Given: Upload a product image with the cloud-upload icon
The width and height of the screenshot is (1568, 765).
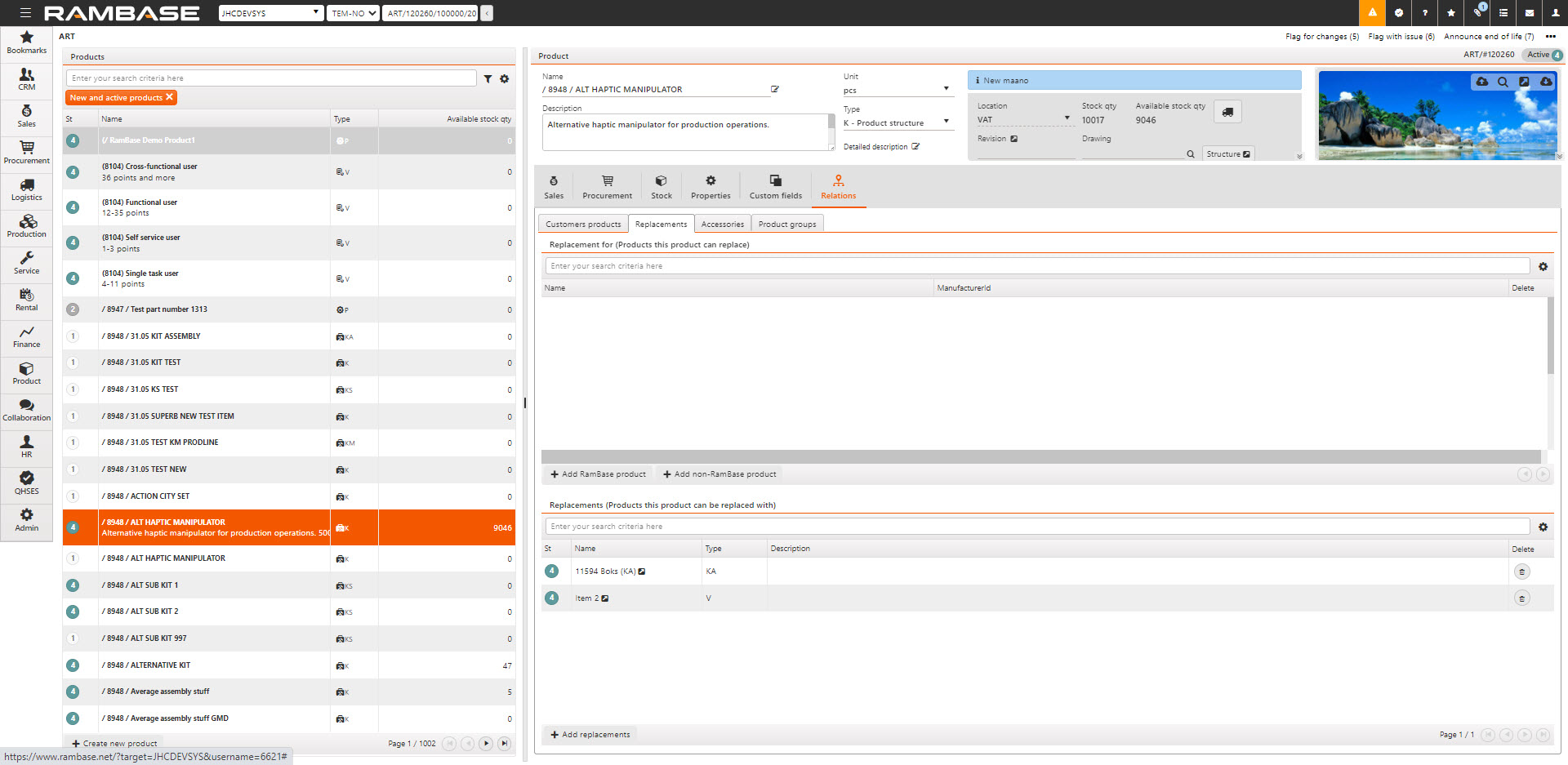Looking at the screenshot, I should point(1481,82).
